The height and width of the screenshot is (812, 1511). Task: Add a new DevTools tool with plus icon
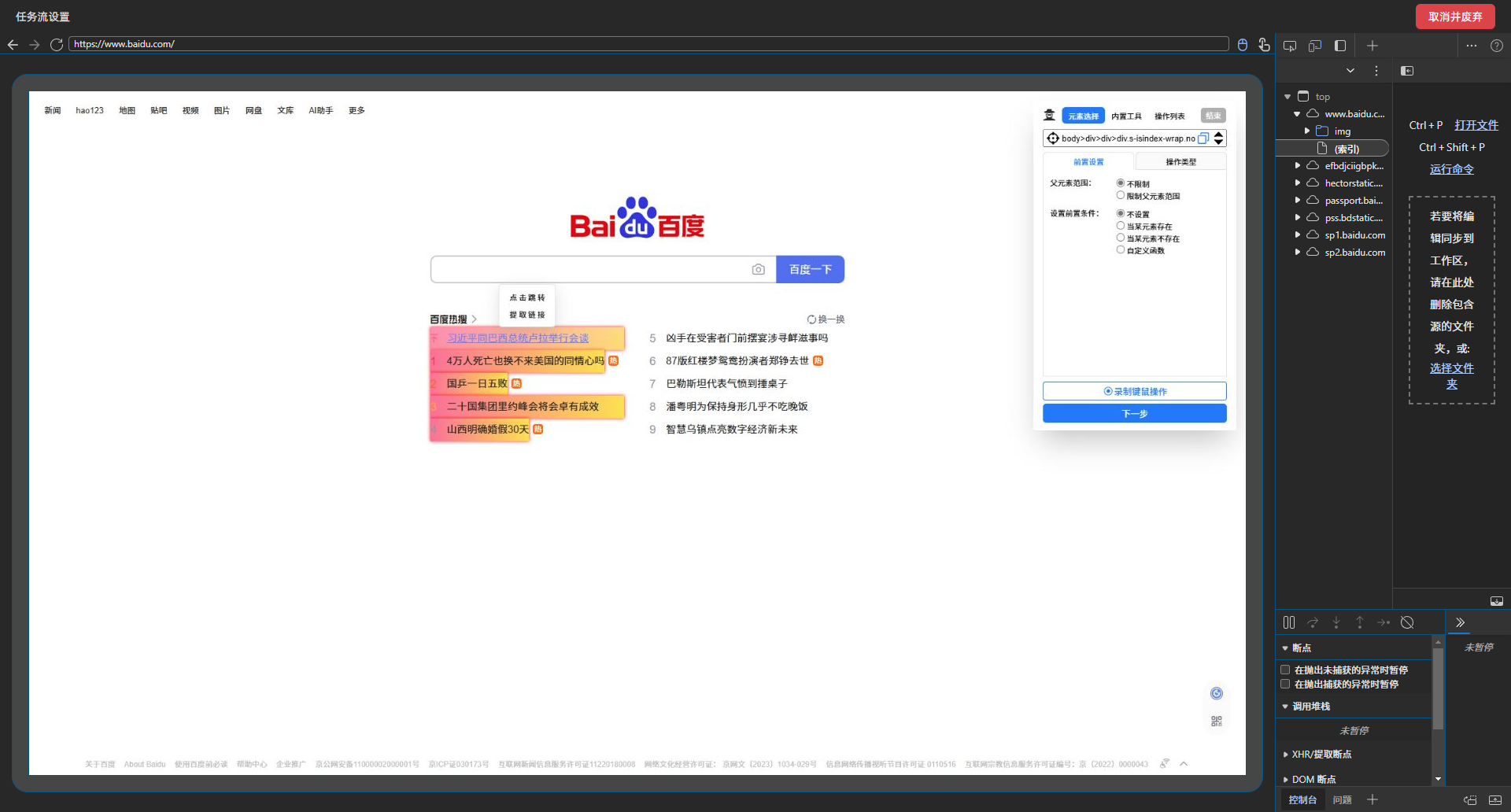pyautogui.click(x=1372, y=46)
